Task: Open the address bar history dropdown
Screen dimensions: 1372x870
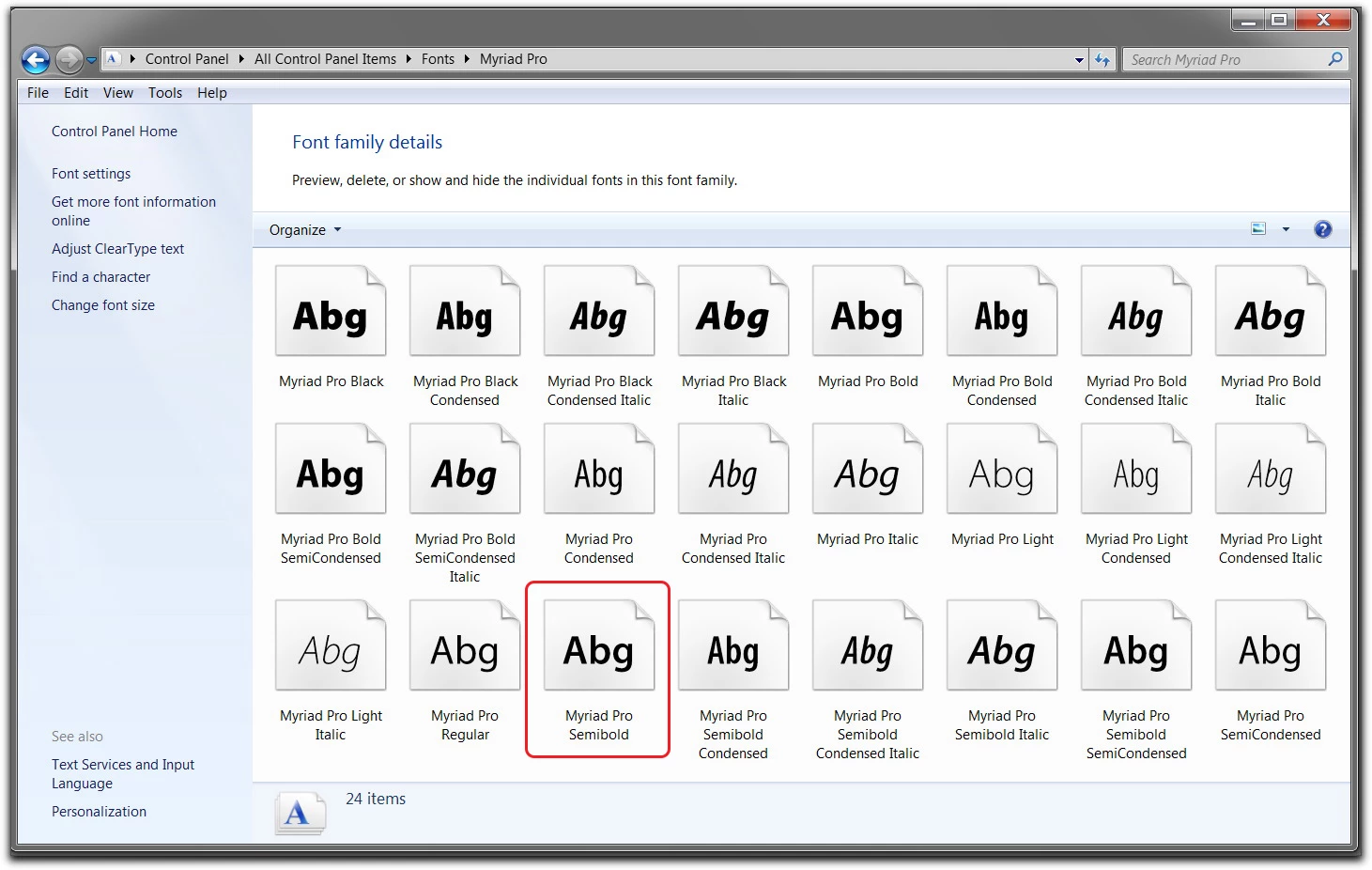Action: point(1079,60)
